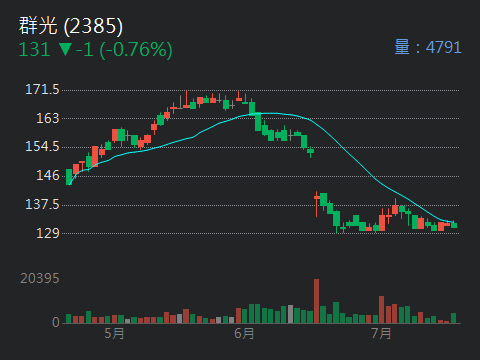Click the 0 volume axis label
Image resolution: width=480 pixels, height=360 pixels.
(x=56, y=322)
